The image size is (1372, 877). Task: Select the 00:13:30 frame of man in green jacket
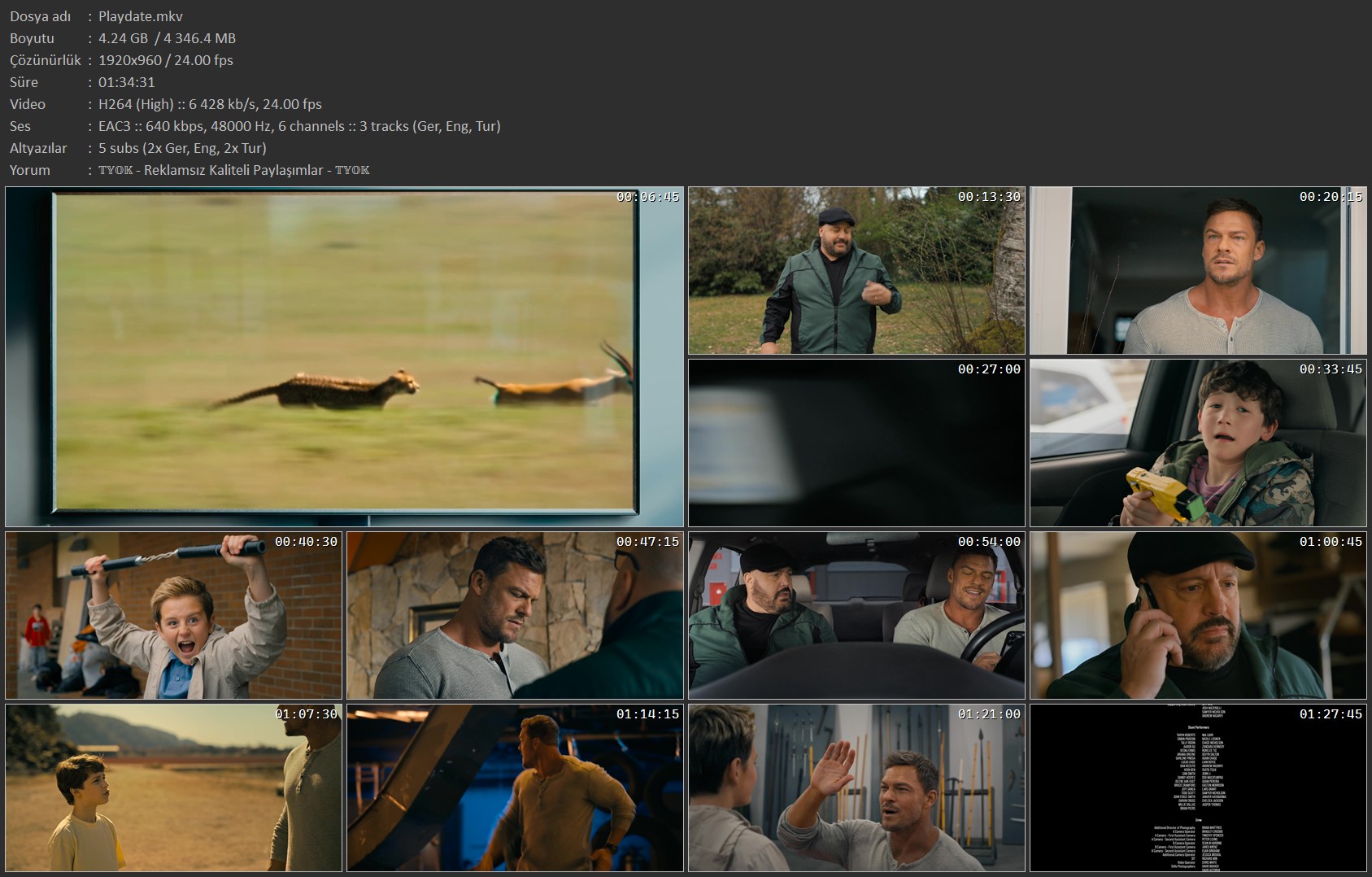click(856, 271)
